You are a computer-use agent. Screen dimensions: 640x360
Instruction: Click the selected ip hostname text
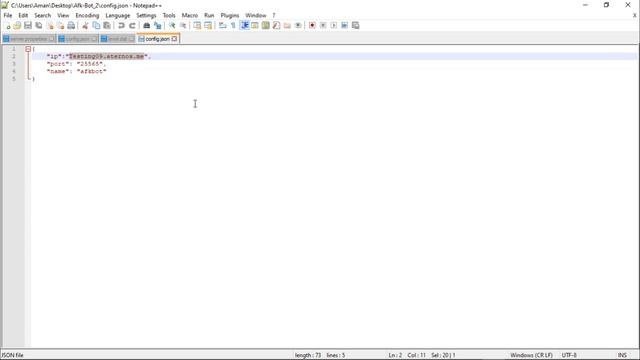(x=107, y=56)
